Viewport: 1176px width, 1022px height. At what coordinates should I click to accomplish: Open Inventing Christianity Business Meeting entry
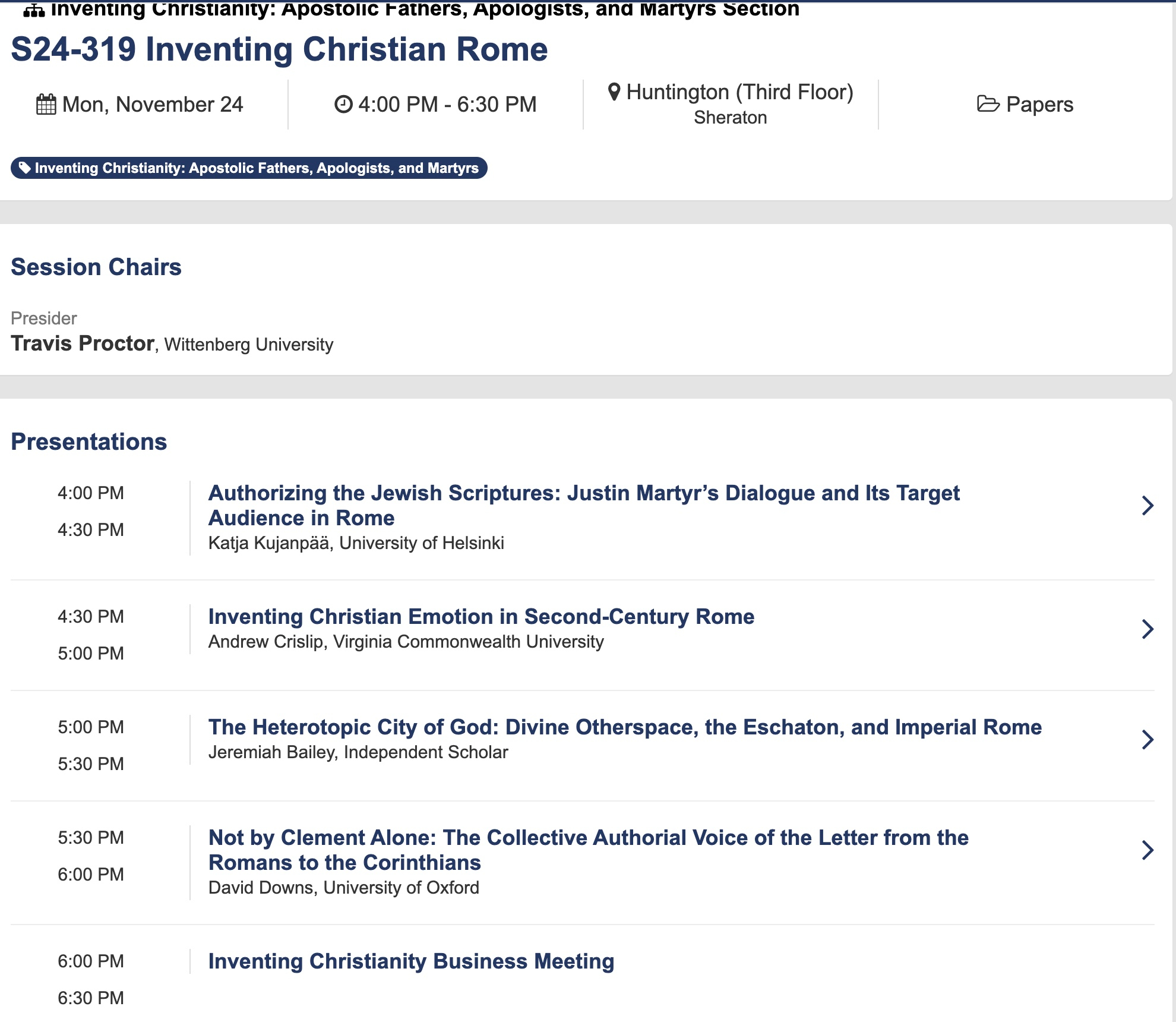pyautogui.click(x=411, y=961)
